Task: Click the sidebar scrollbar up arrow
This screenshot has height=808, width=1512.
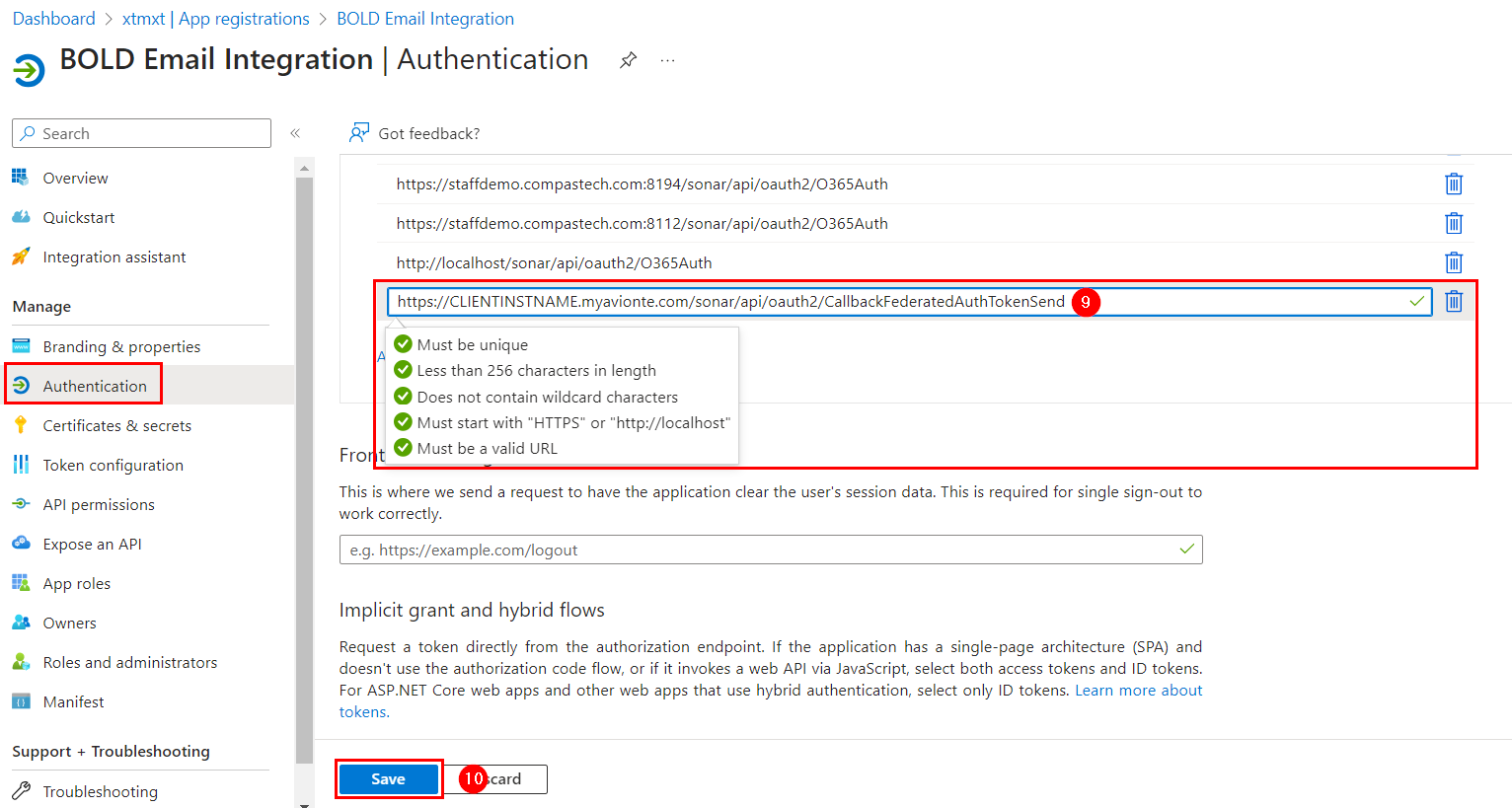Action: tap(304, 168)
